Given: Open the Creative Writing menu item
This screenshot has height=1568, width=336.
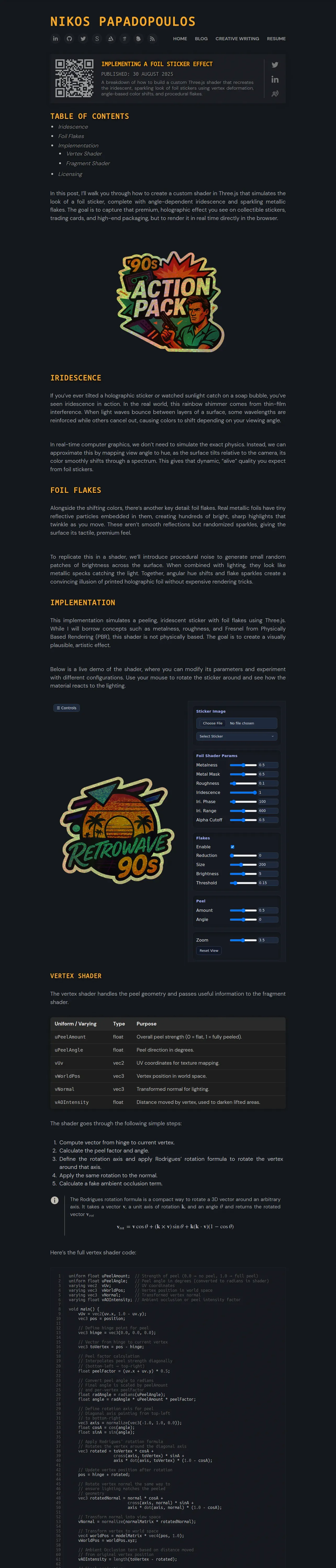Looking at the screenshot, I should 237,38.
